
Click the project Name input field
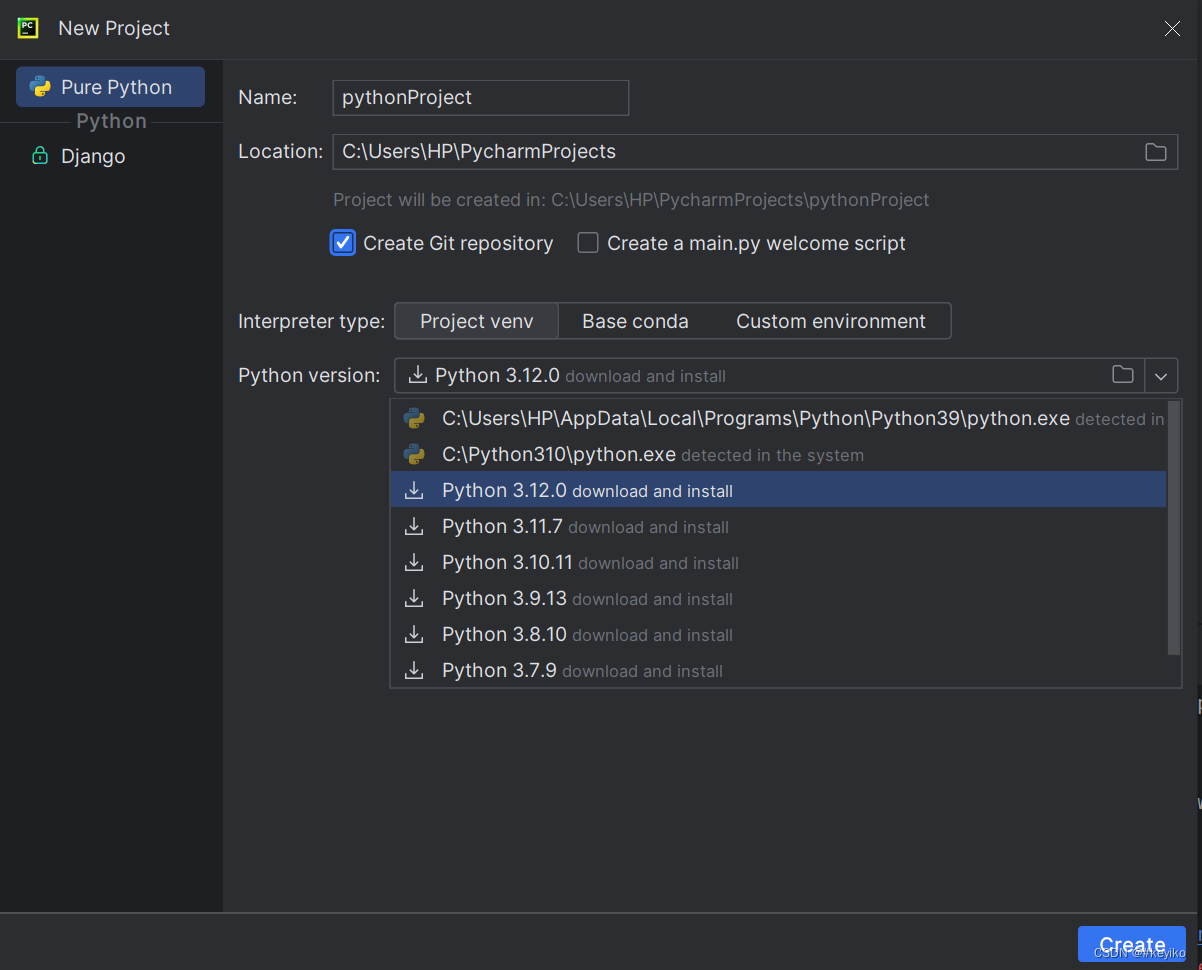tap(481, 98)
